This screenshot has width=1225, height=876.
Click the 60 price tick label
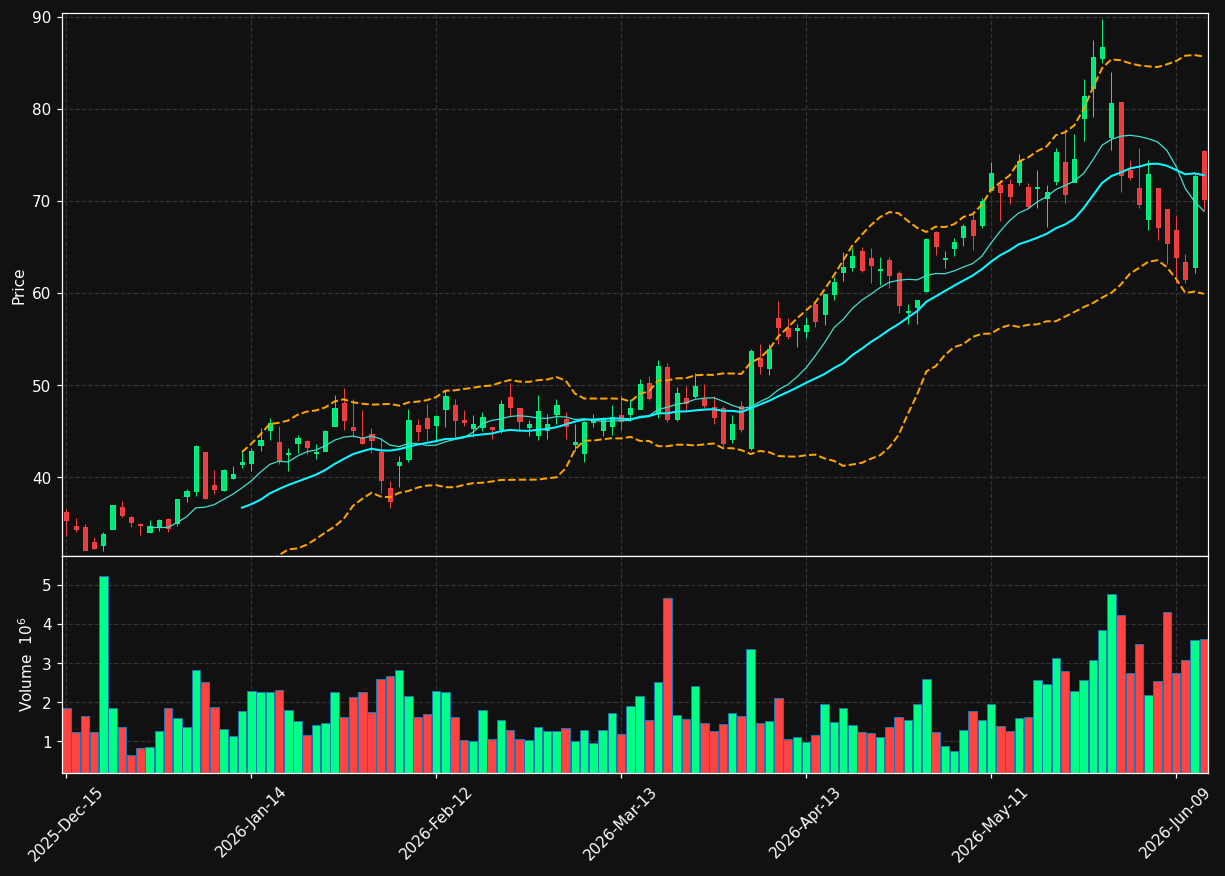44,293
